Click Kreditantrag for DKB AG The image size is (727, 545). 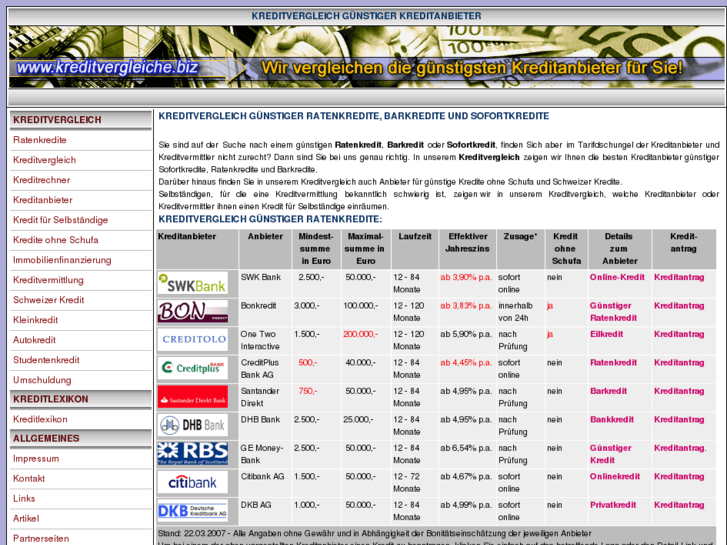(x=679, y=505)
